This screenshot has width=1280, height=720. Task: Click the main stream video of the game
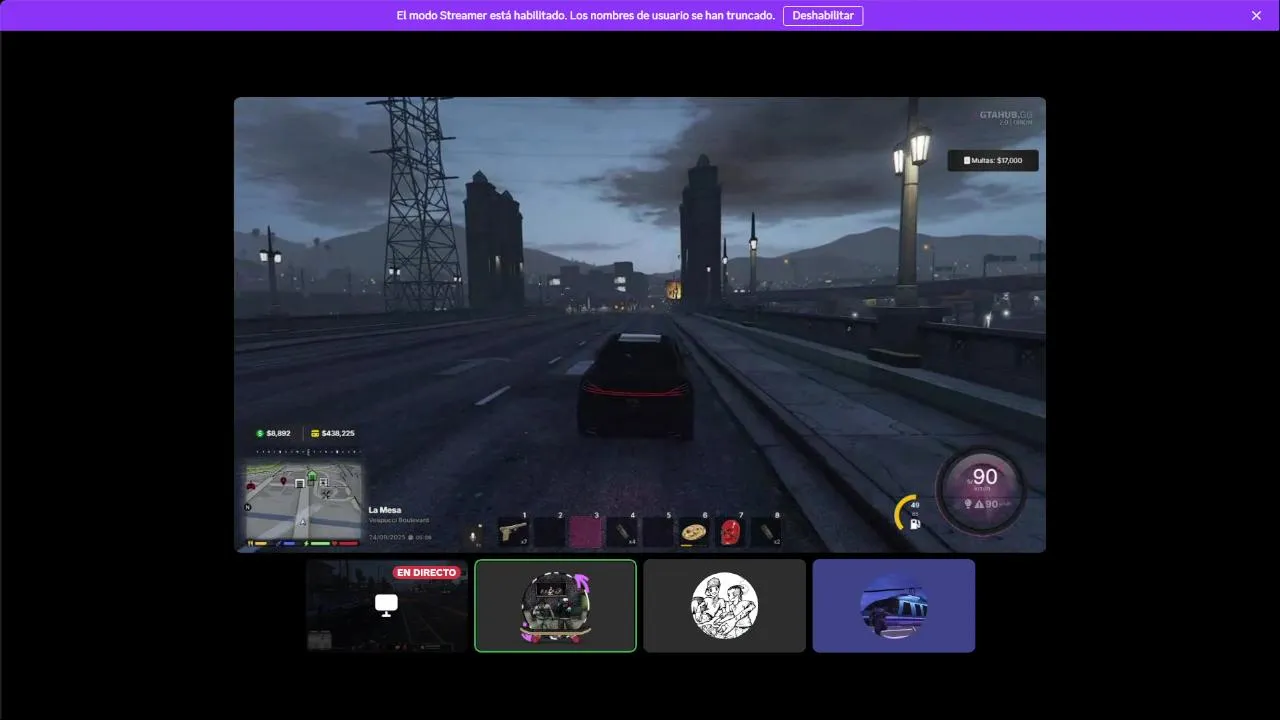(x=640, y=324)
